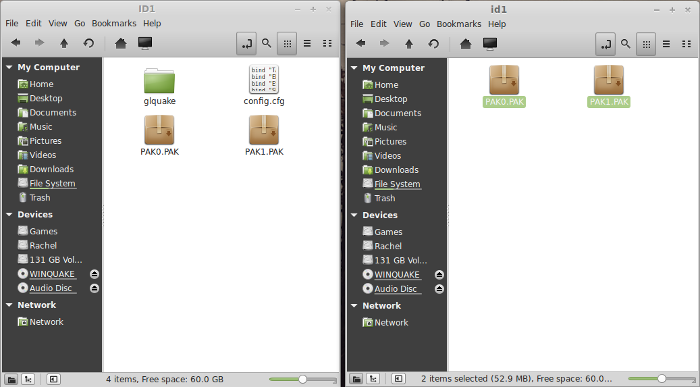The width and height of the screenshot is (700, 387).
Task: Open Edit menu in ID1 window
Action: point(33,23)
